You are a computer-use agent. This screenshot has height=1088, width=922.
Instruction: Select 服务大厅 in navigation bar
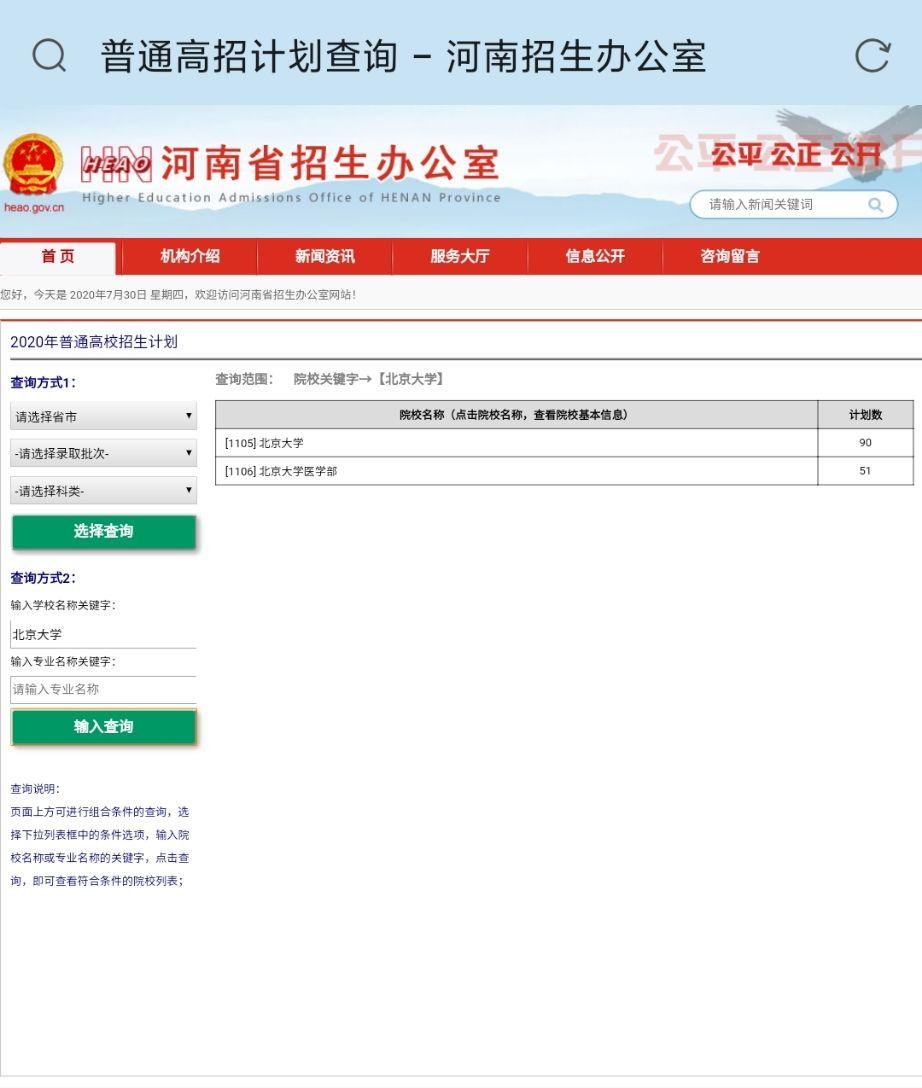click(x=459, y=257)
